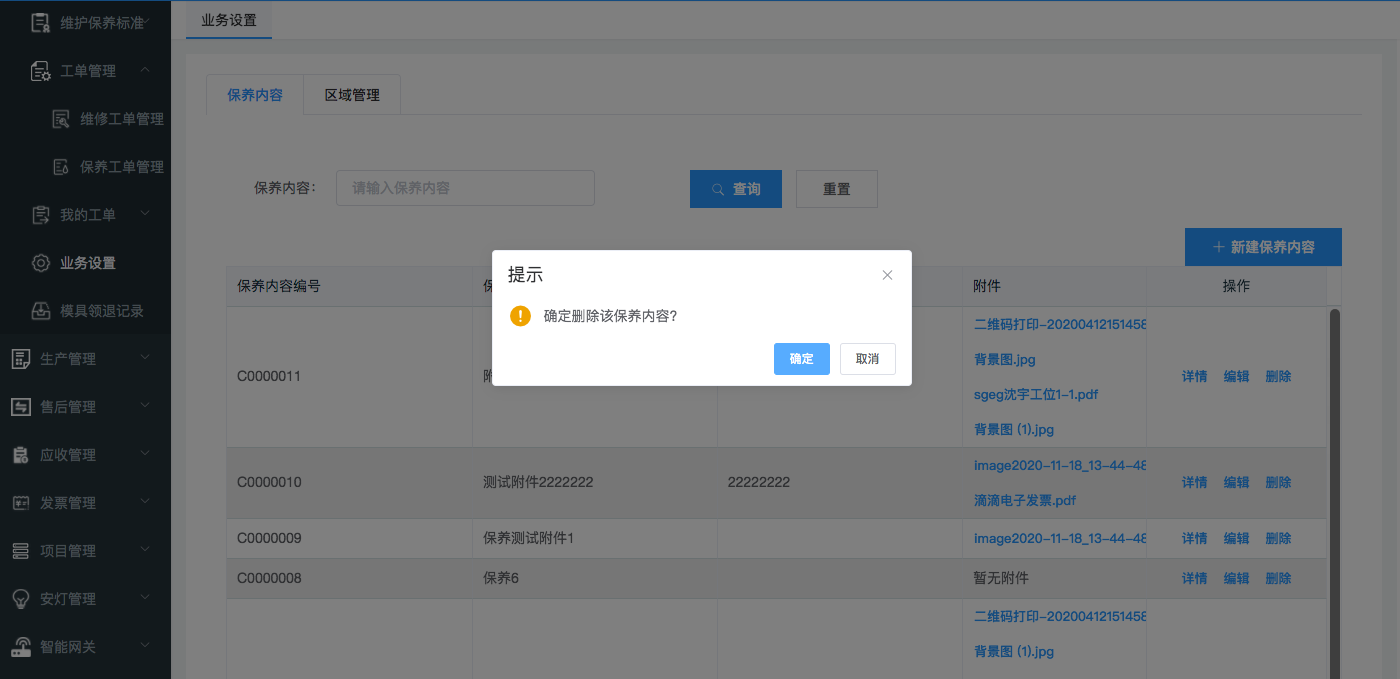The image size is (1400, 679).
Task: Expand the 售后管理 menu arrow
Action: point(145,406)
